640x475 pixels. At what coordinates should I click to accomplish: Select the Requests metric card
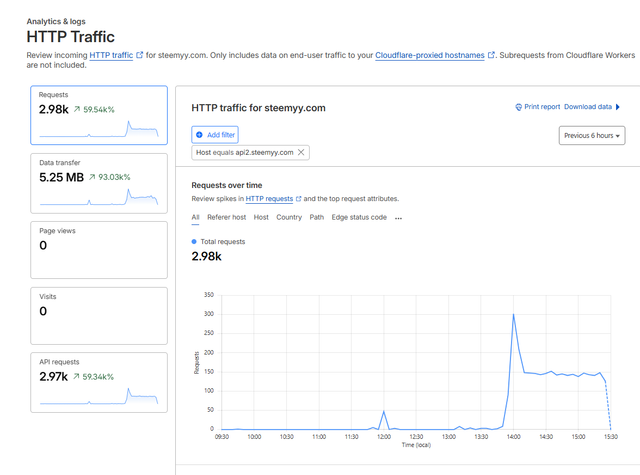[x=98, y=114]
